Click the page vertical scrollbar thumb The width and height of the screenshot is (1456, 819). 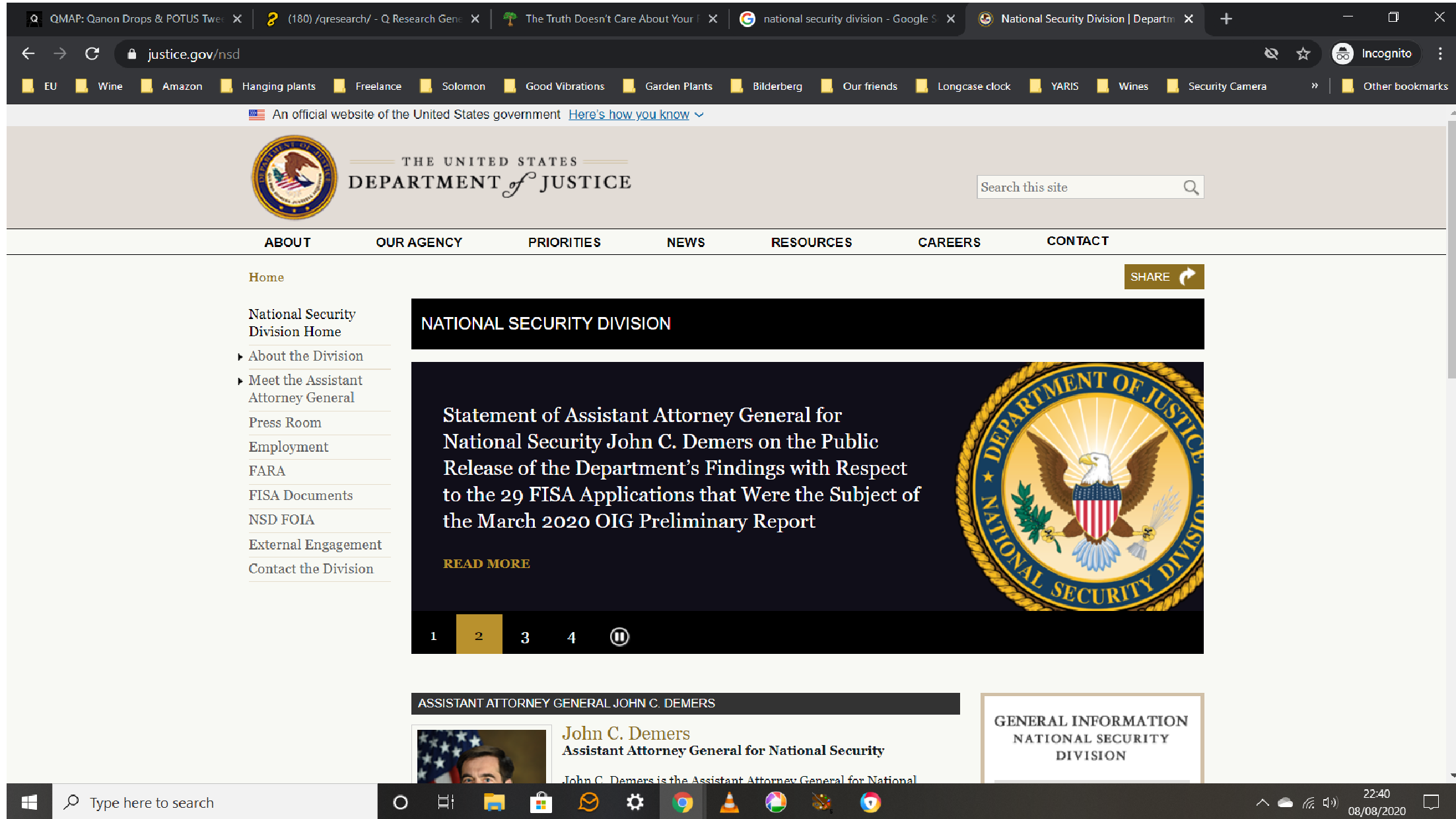(x=1451, y=249)
